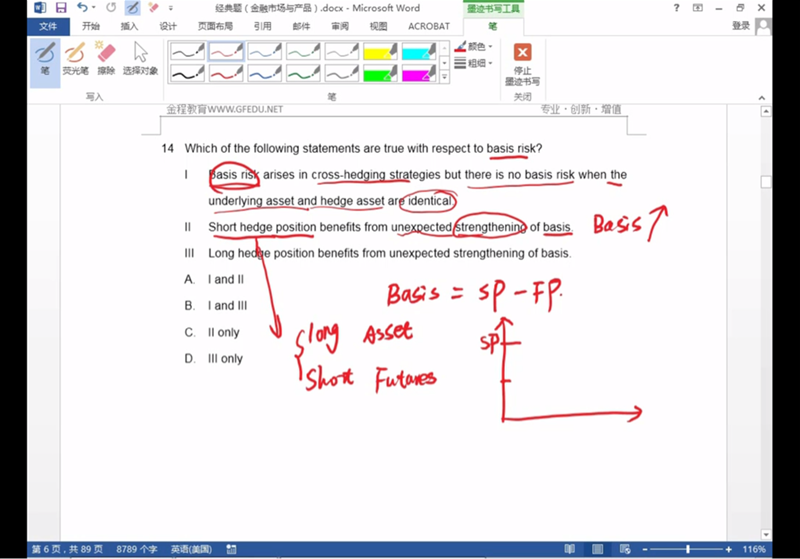Click answer option "III only"
800x559 pixels.
[x=225, y=359]
